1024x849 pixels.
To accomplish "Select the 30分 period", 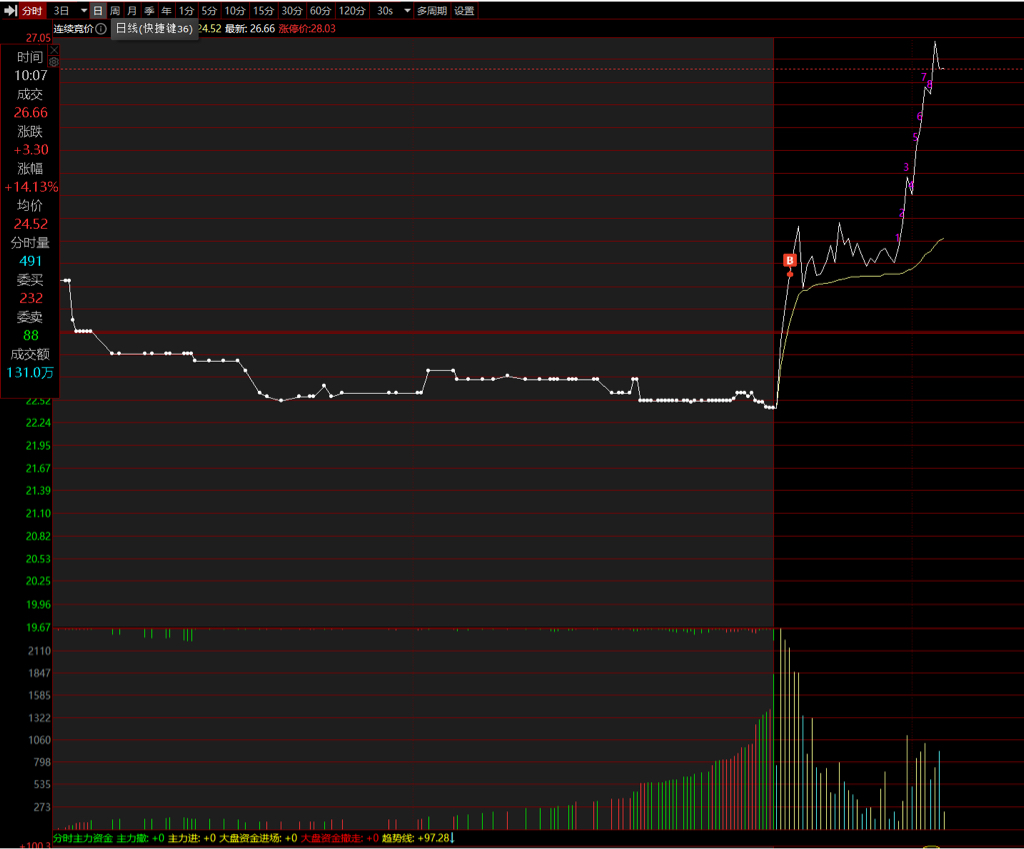I will (292, 10).
